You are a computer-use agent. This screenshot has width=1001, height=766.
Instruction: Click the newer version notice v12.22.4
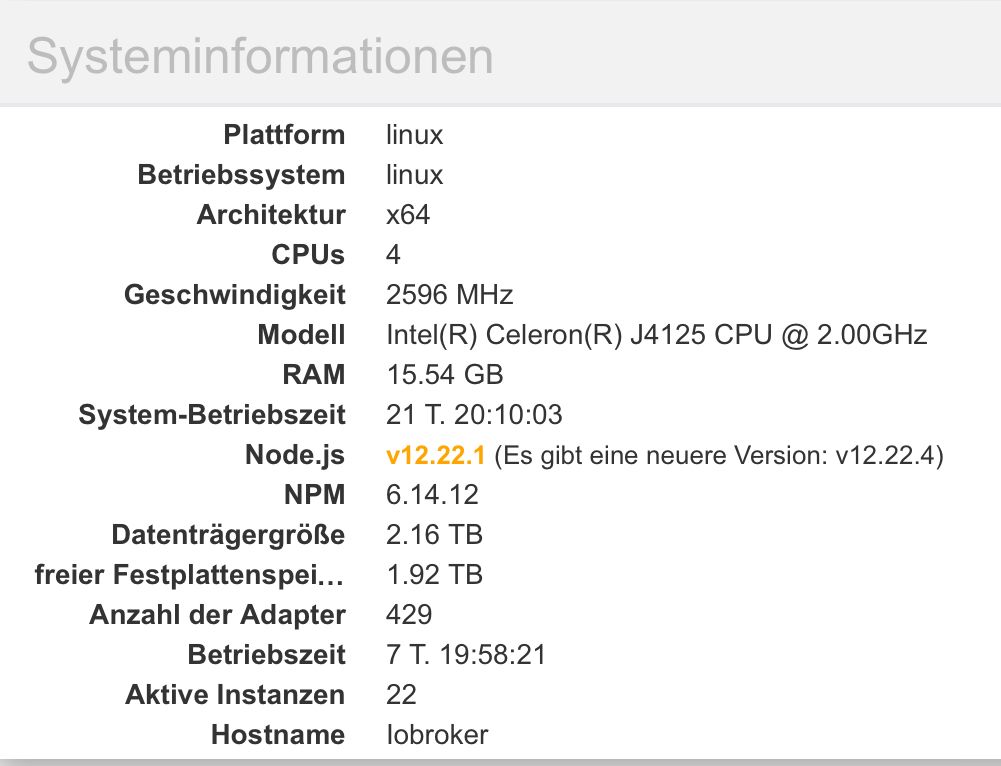pos(719,455)
